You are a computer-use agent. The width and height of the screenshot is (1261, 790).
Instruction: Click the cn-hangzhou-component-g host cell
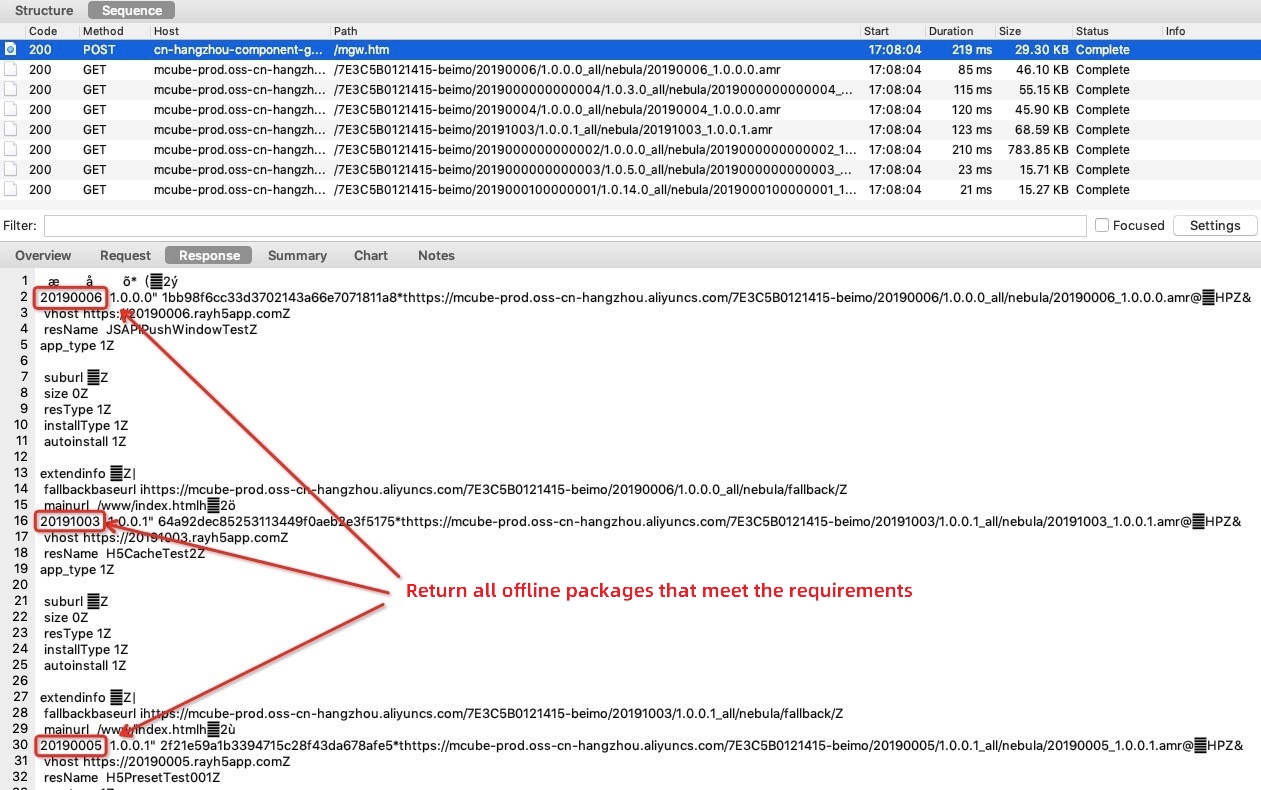tap(239, 49)
